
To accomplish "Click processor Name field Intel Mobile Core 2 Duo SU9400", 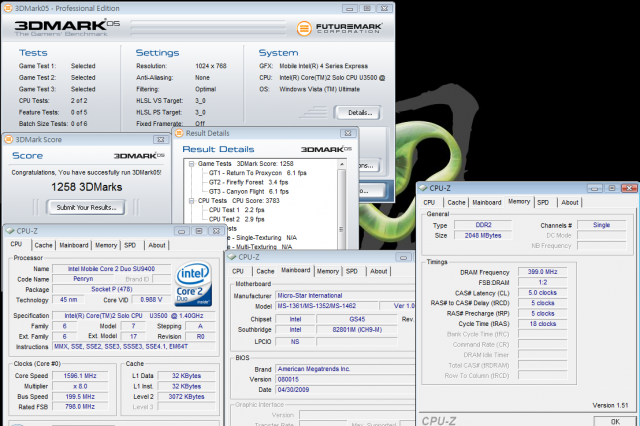I will (x=111, y=269).
